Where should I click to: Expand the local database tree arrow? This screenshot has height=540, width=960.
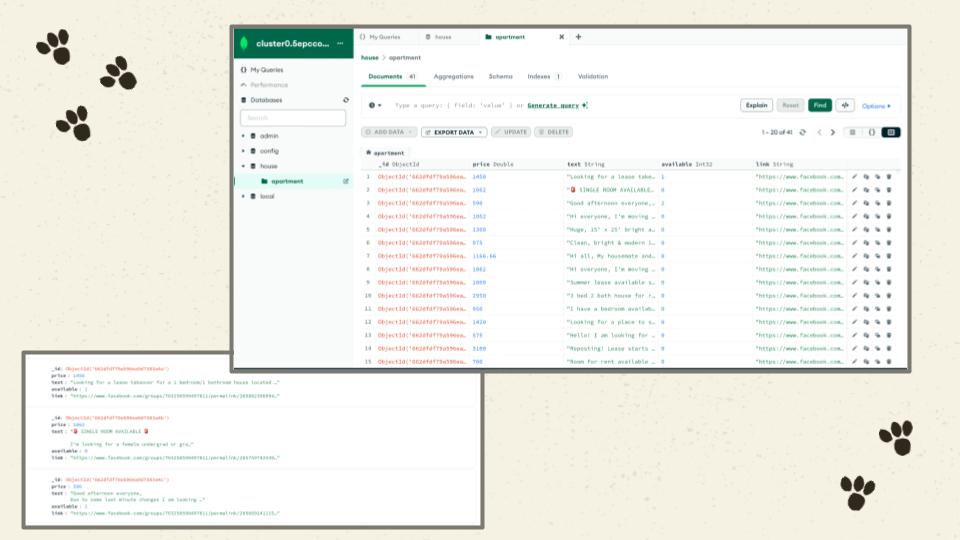point(243,196)
